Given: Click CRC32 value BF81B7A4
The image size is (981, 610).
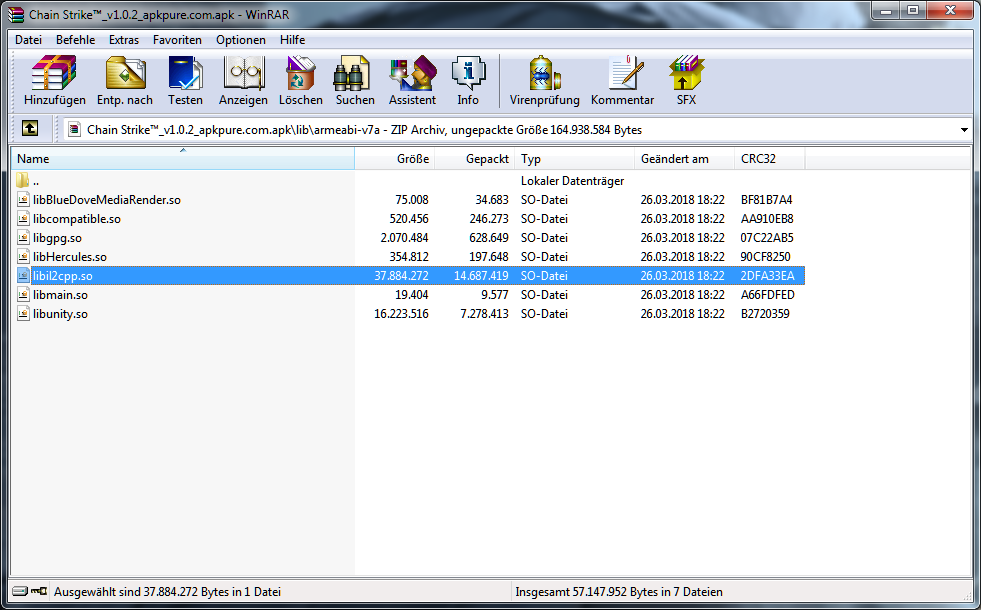Looking at the screenshot, I should tap(766, 200).
